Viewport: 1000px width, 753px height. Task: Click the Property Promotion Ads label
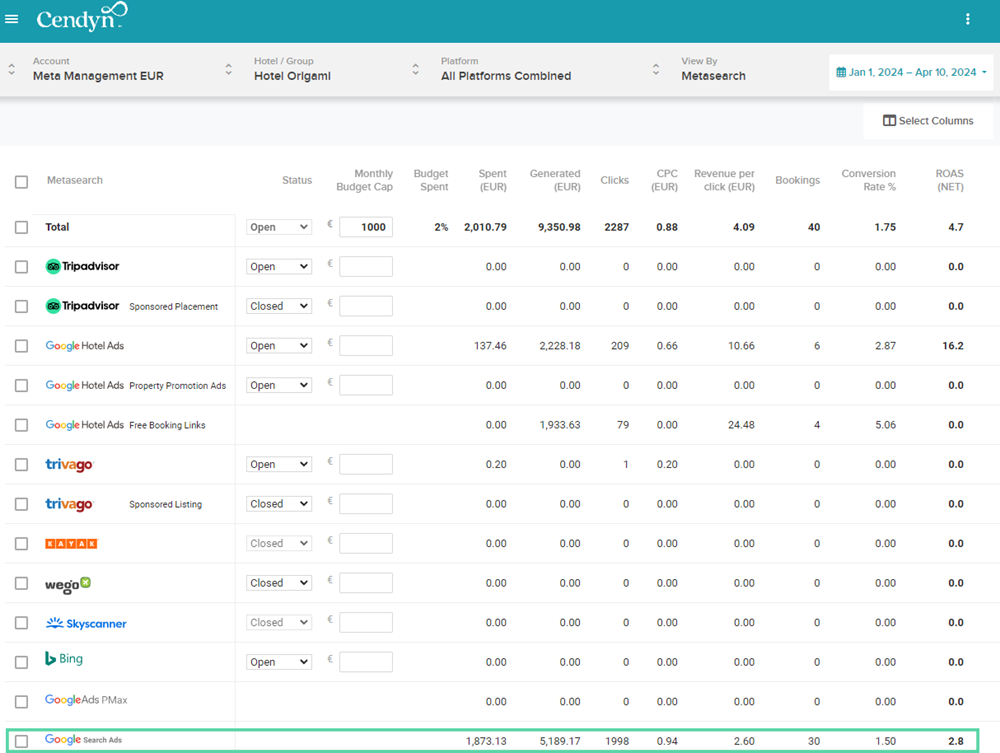(177, 386)
